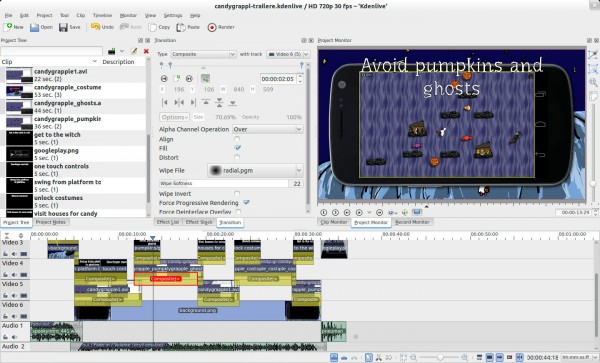The height and width of the screenshot is (363, 600).
Task: Open the Timeline menu
Action: (x=102, y=15)
